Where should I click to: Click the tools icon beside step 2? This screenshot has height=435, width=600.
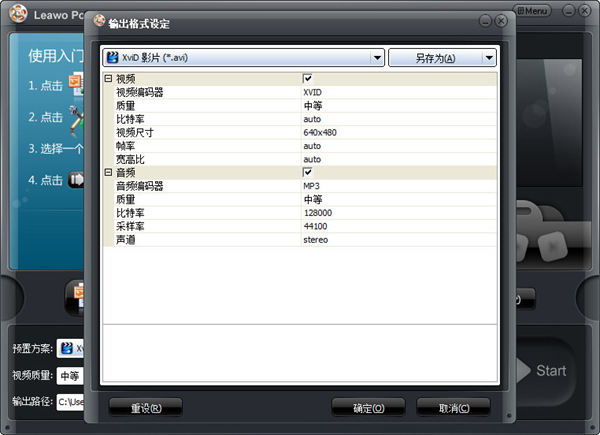(x=76, y=120)
